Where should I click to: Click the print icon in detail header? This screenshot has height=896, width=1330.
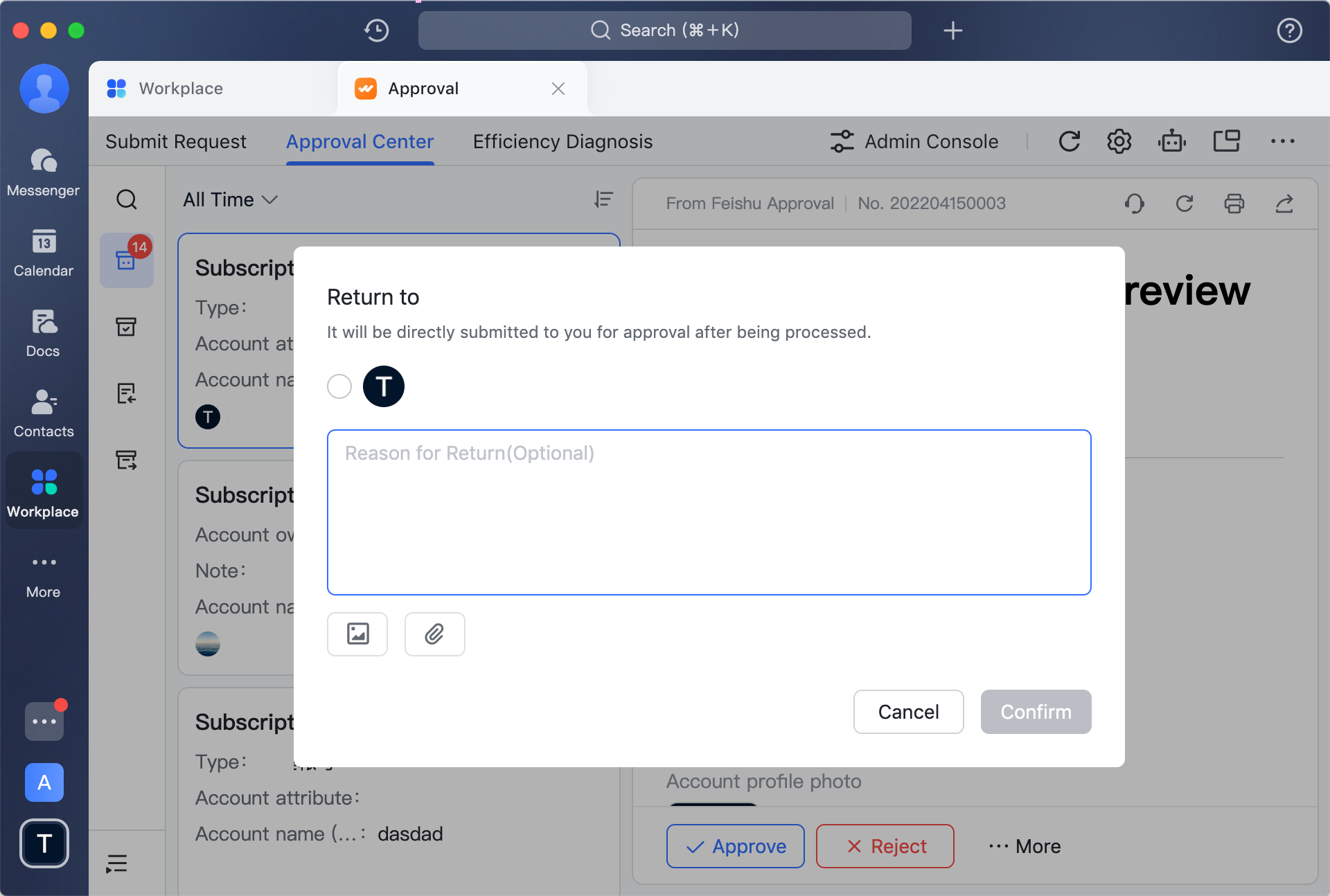[1234, 204]
